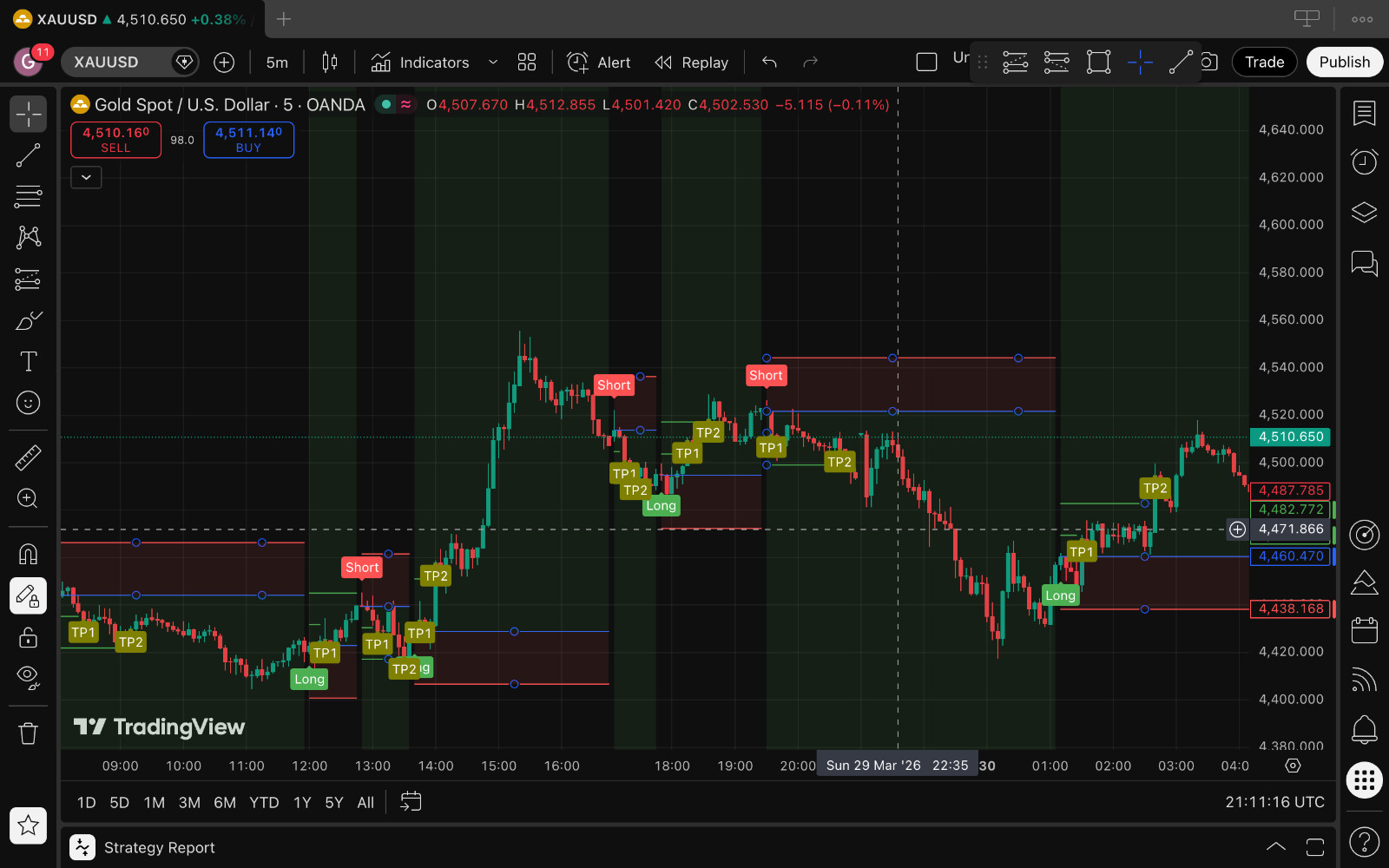Open the alerts clock panel
Image resolution: width=1389 pixels, height=868 pixels.
pyautogui.click(x=1364, y=161)
